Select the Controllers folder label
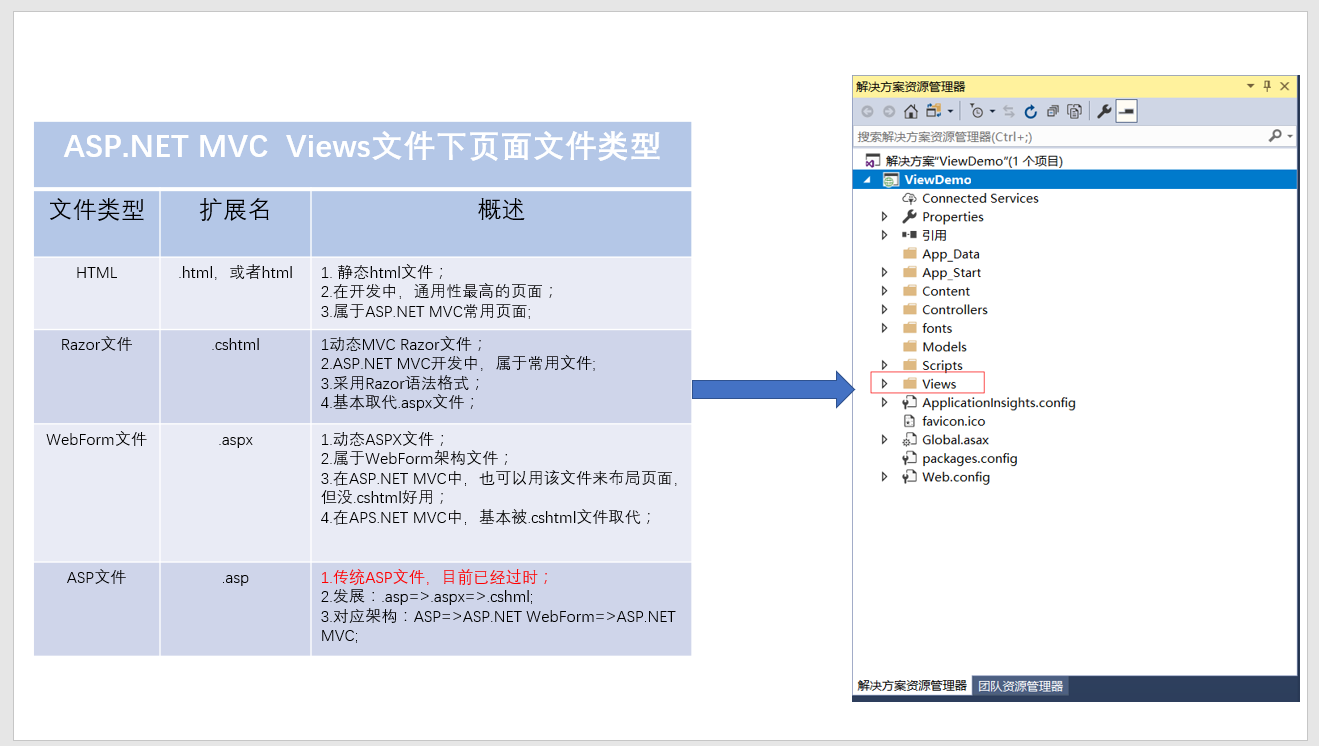Screen dimensions: 1319x746 (x=955, y=310)
